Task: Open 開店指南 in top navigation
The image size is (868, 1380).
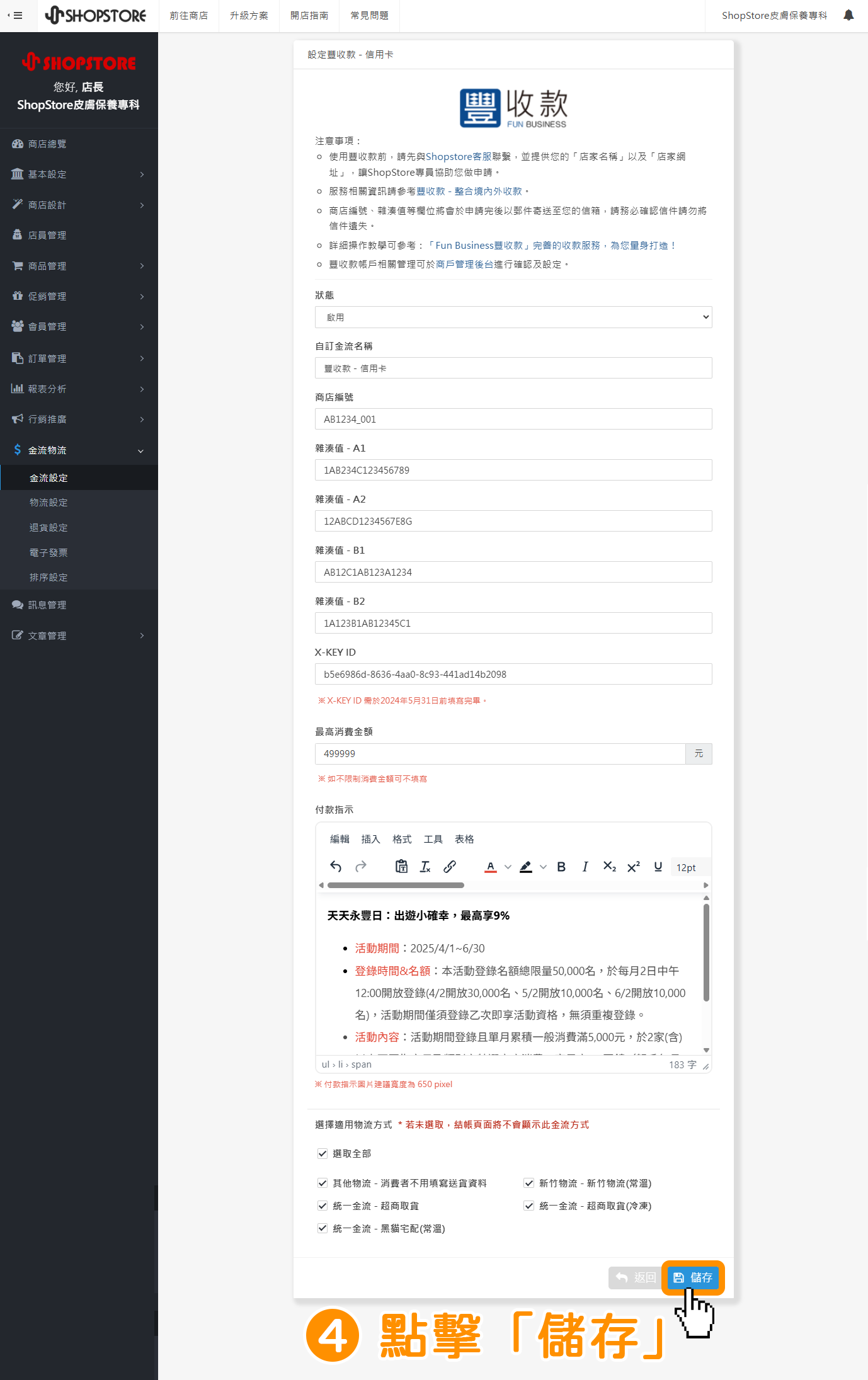Action: (x=309, y=16)
